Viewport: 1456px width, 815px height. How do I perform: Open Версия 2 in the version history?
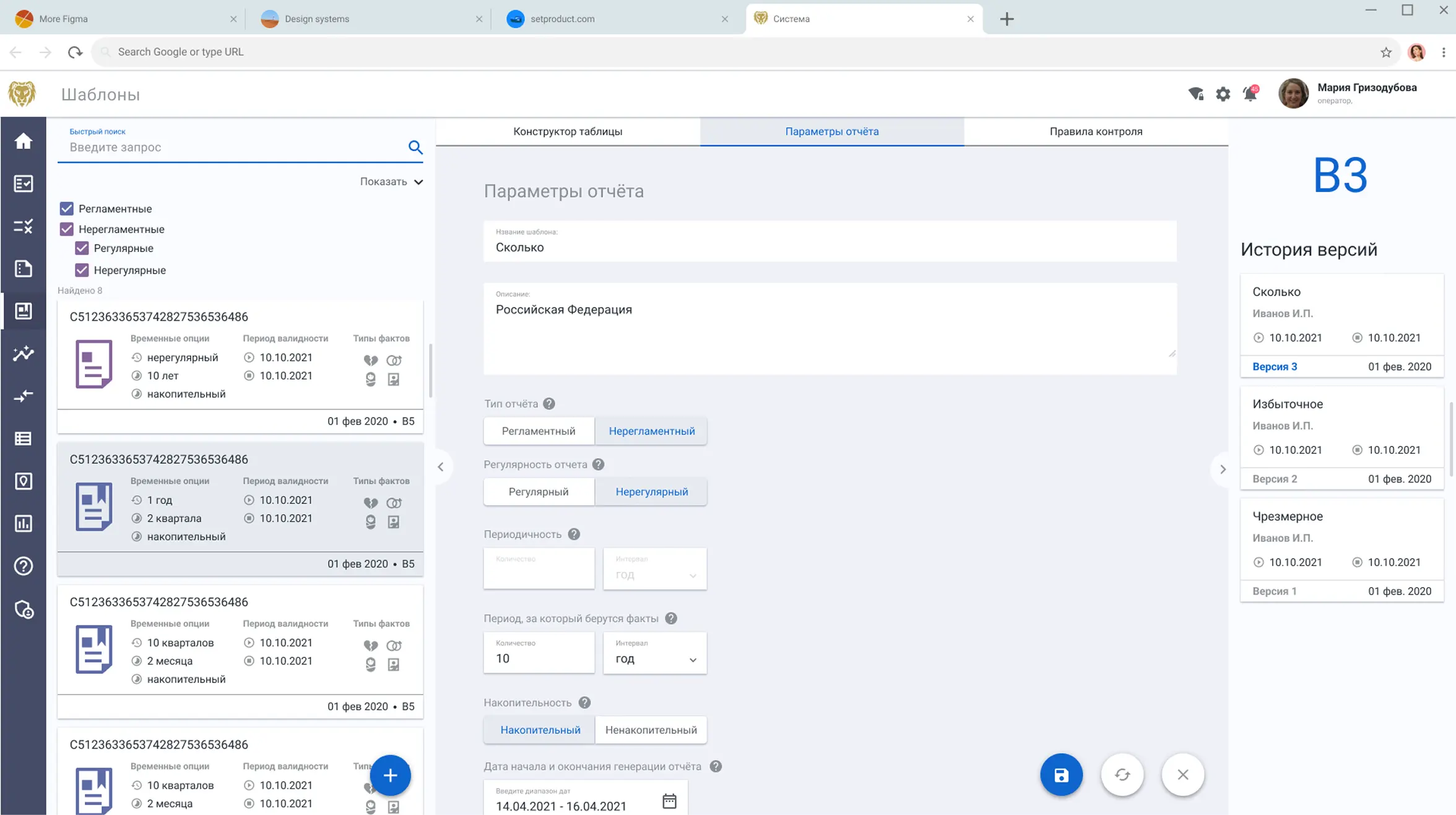pos(1274,478)
